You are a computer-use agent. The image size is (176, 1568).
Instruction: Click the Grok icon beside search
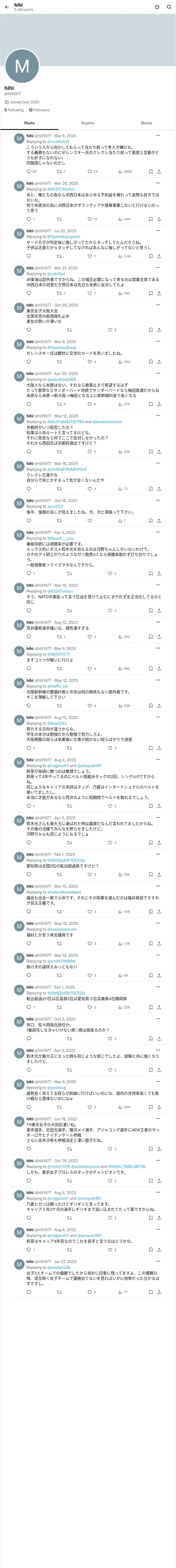pos(157,7)
